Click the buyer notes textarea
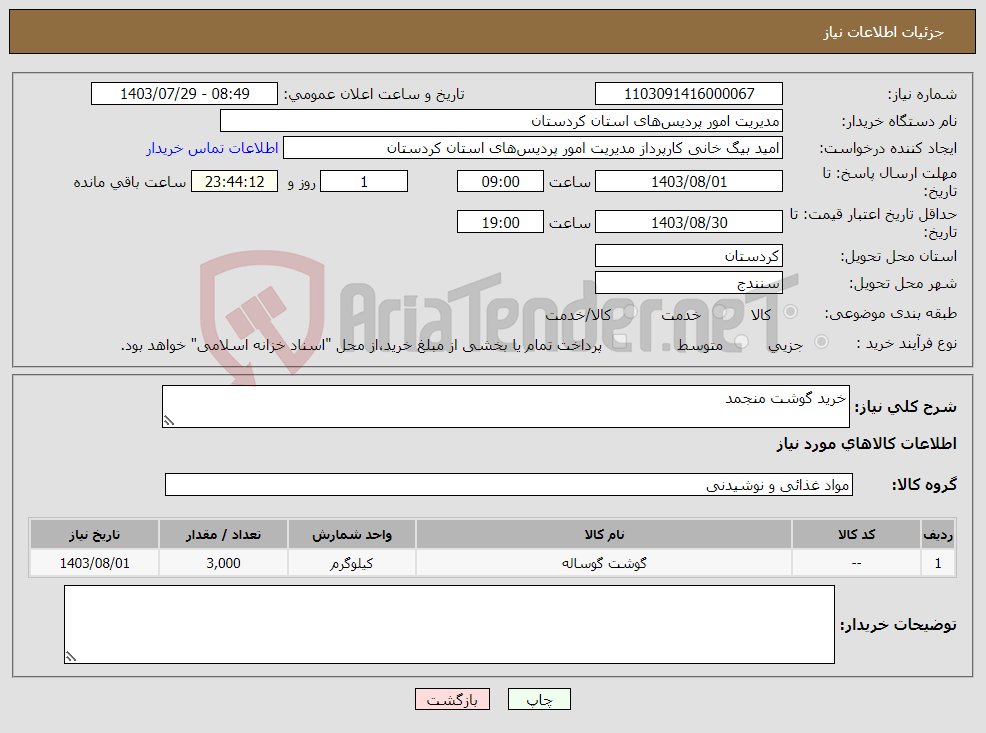986x733 pixels. pyautogui.click(x=449, y=624)
